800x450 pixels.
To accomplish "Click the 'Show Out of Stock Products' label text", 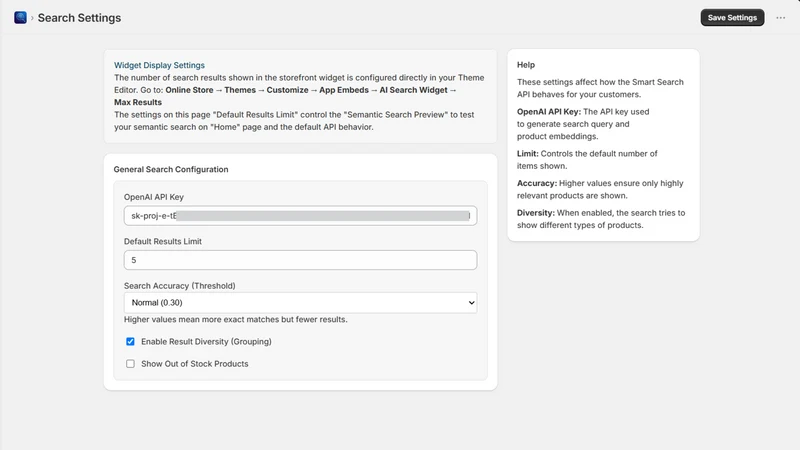I will pos(195,364).
